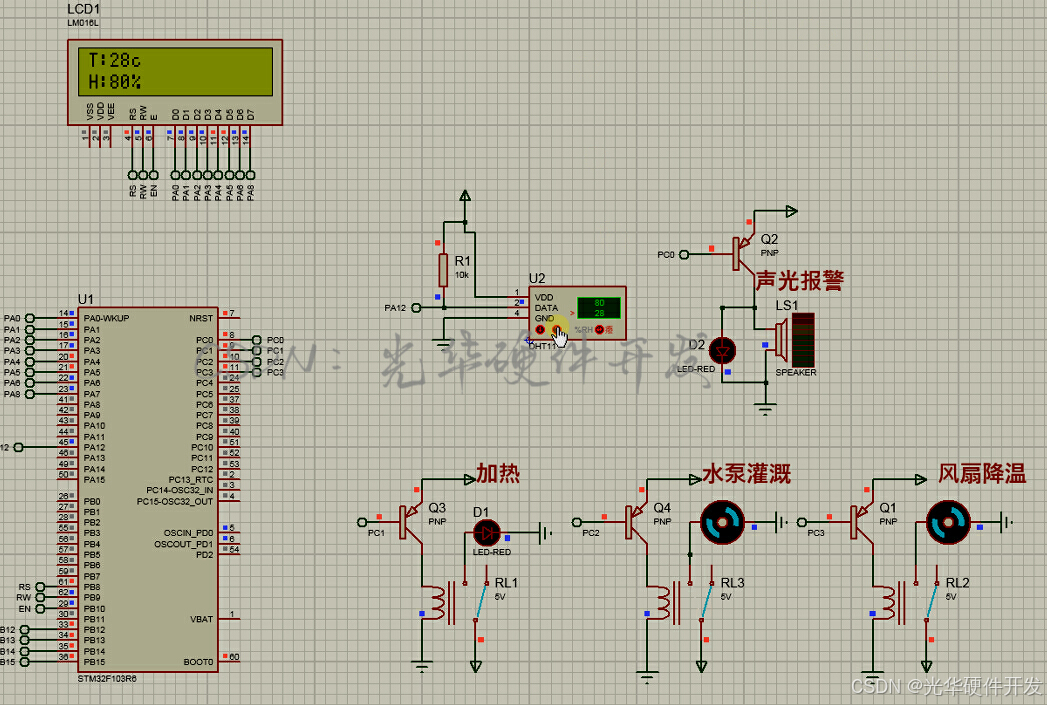Select the 风扇降温 label
The height and width of the screenshot is (705, 1047).
982,473
